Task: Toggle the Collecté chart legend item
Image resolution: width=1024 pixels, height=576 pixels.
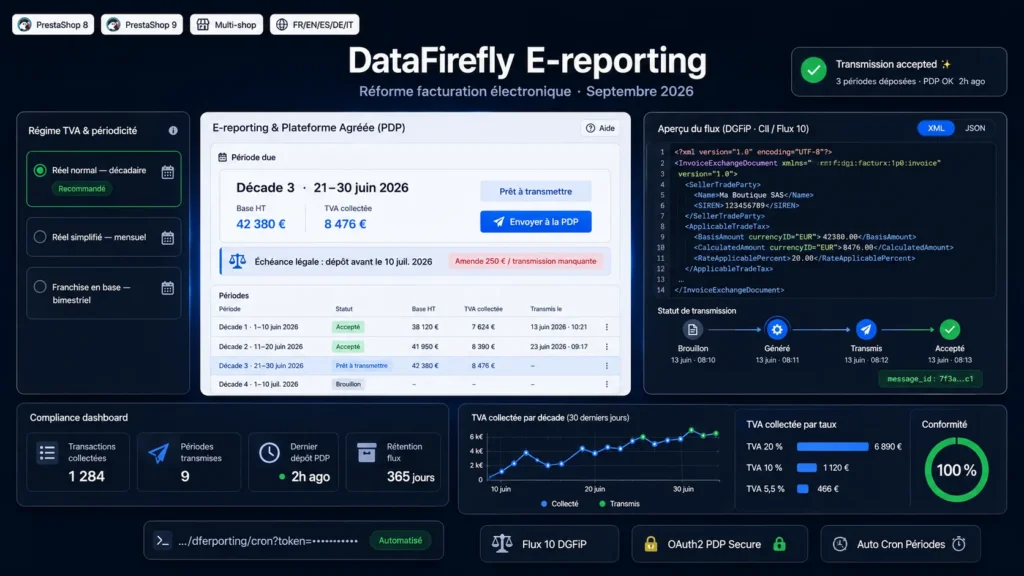Action: [560, 504]
